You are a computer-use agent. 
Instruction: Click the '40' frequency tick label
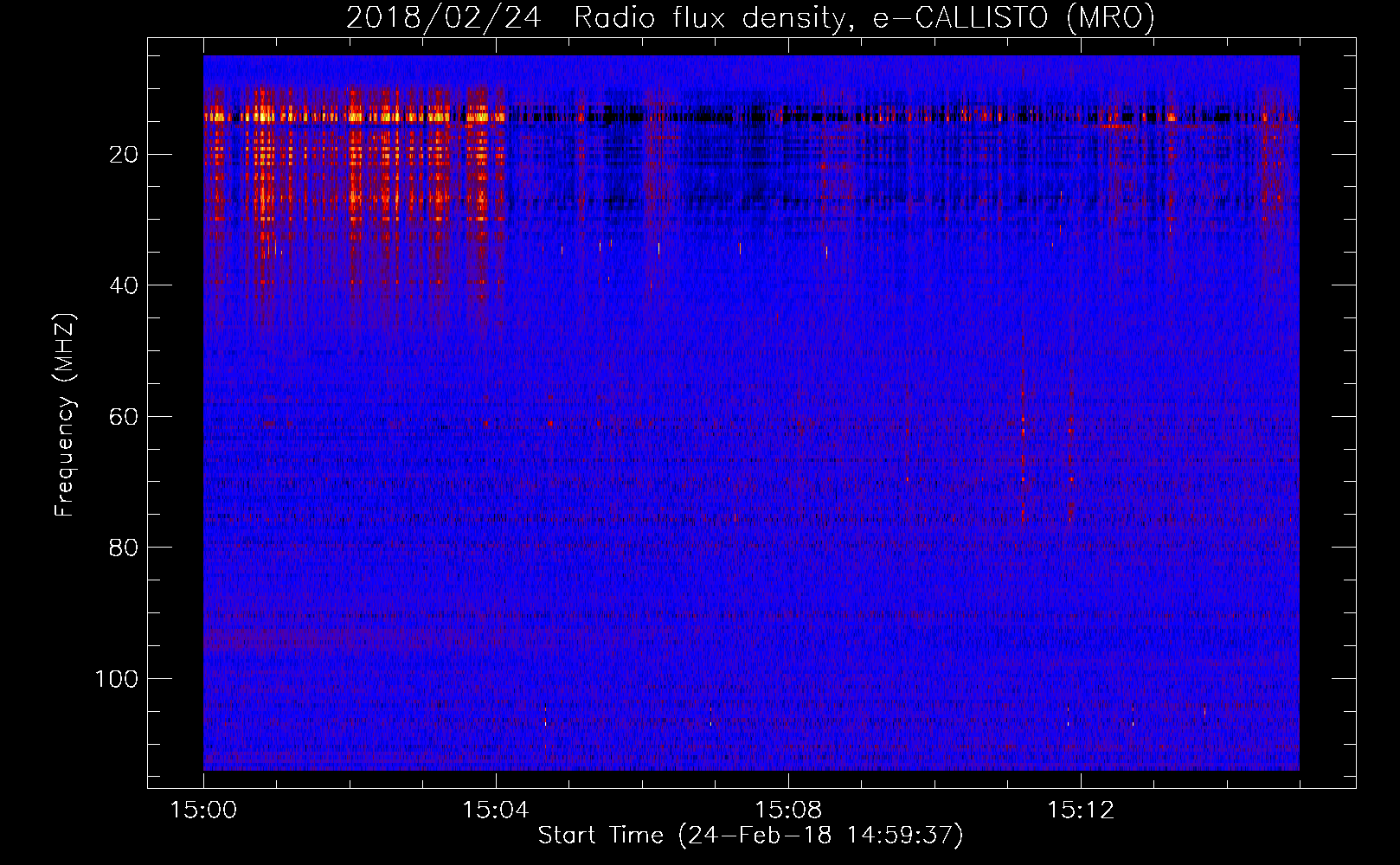[125, 285]
